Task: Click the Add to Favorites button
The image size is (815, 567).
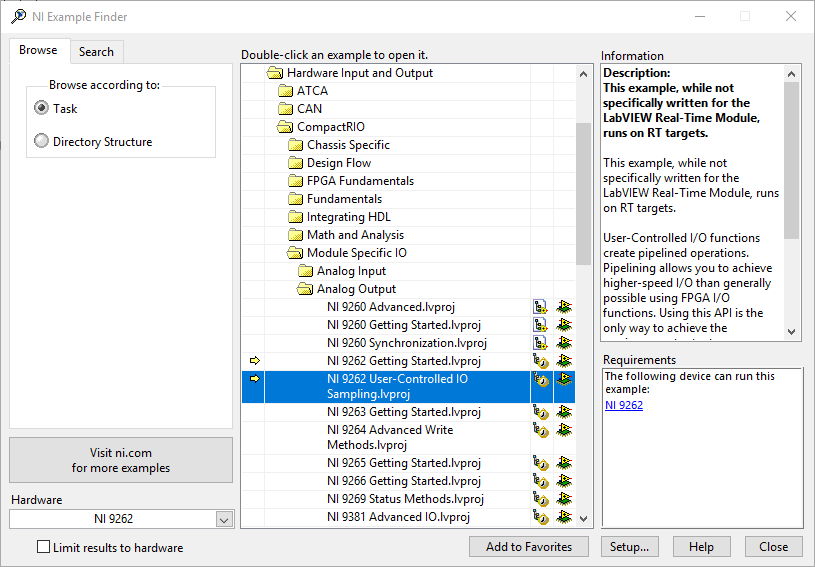Action: tap(529, 547)
